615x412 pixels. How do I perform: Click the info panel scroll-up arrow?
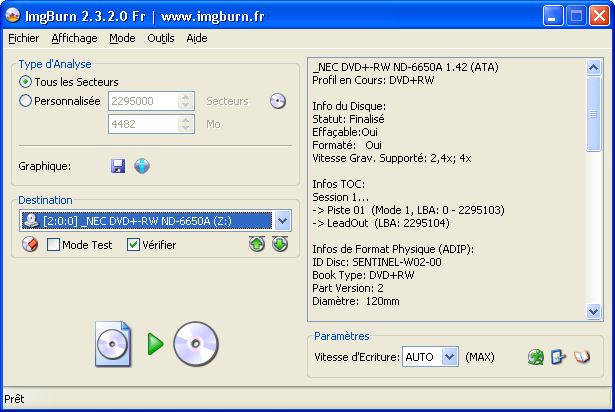pos(593,67)
